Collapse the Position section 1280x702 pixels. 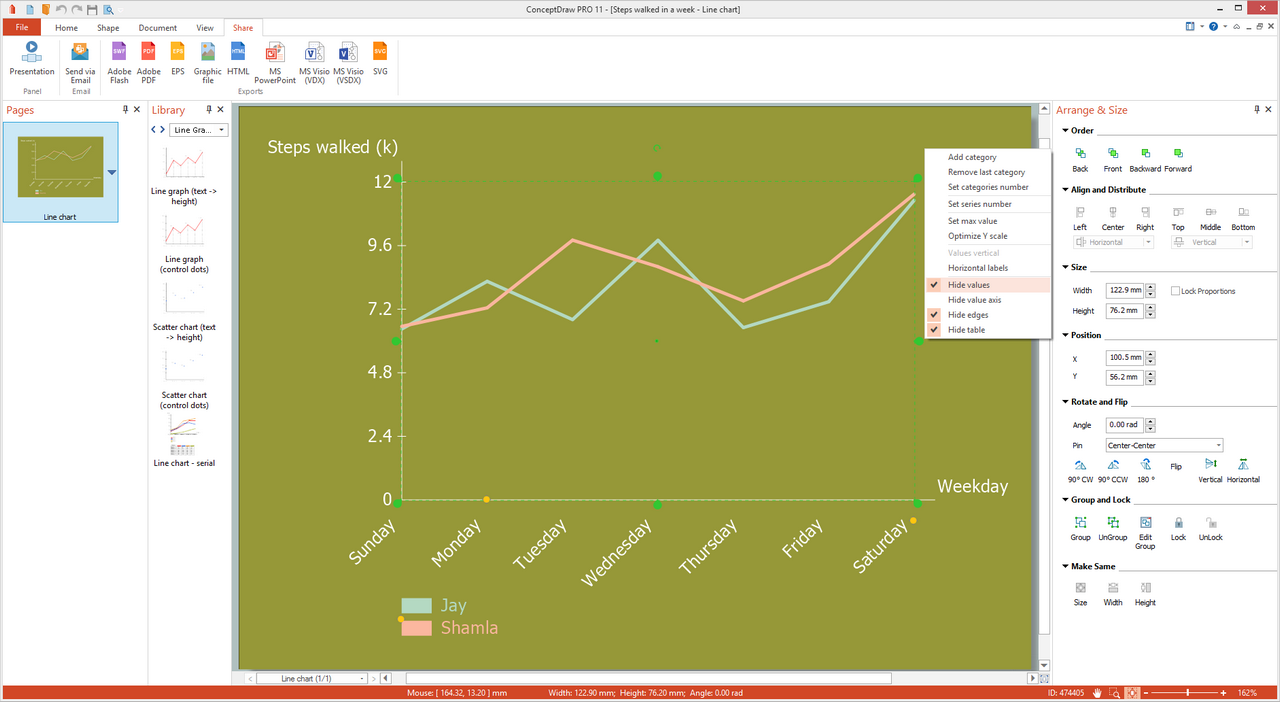[1065, 335]
